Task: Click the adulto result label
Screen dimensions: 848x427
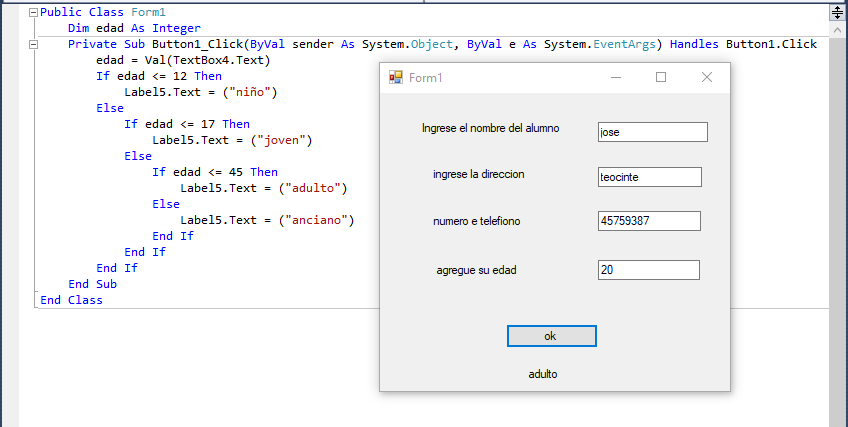Action: [x=543, y=374]
